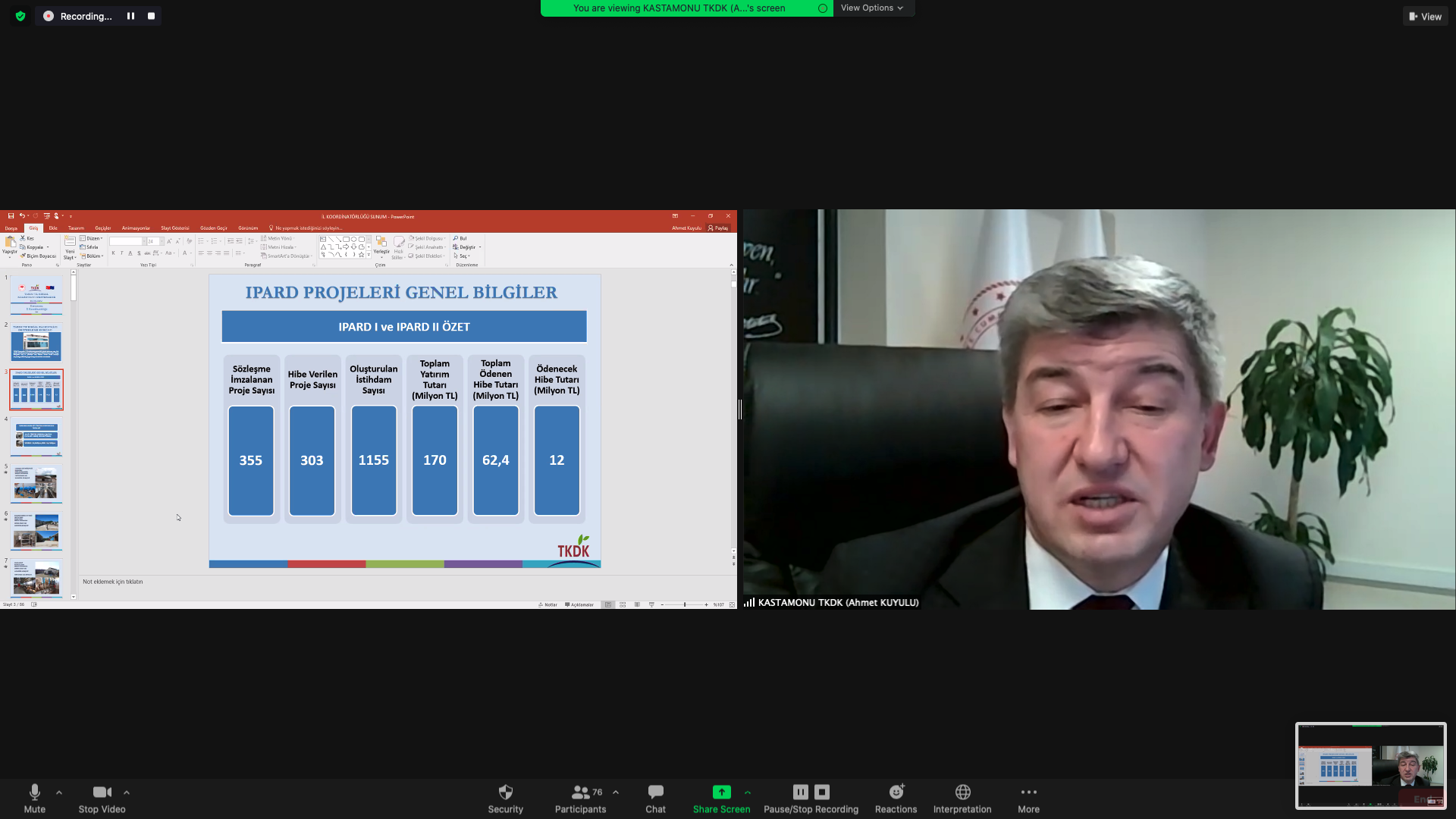This screenshot has width=1456, height=819.
Task: Switch to the Ekle ribbon tab
Action: (53, 227)
